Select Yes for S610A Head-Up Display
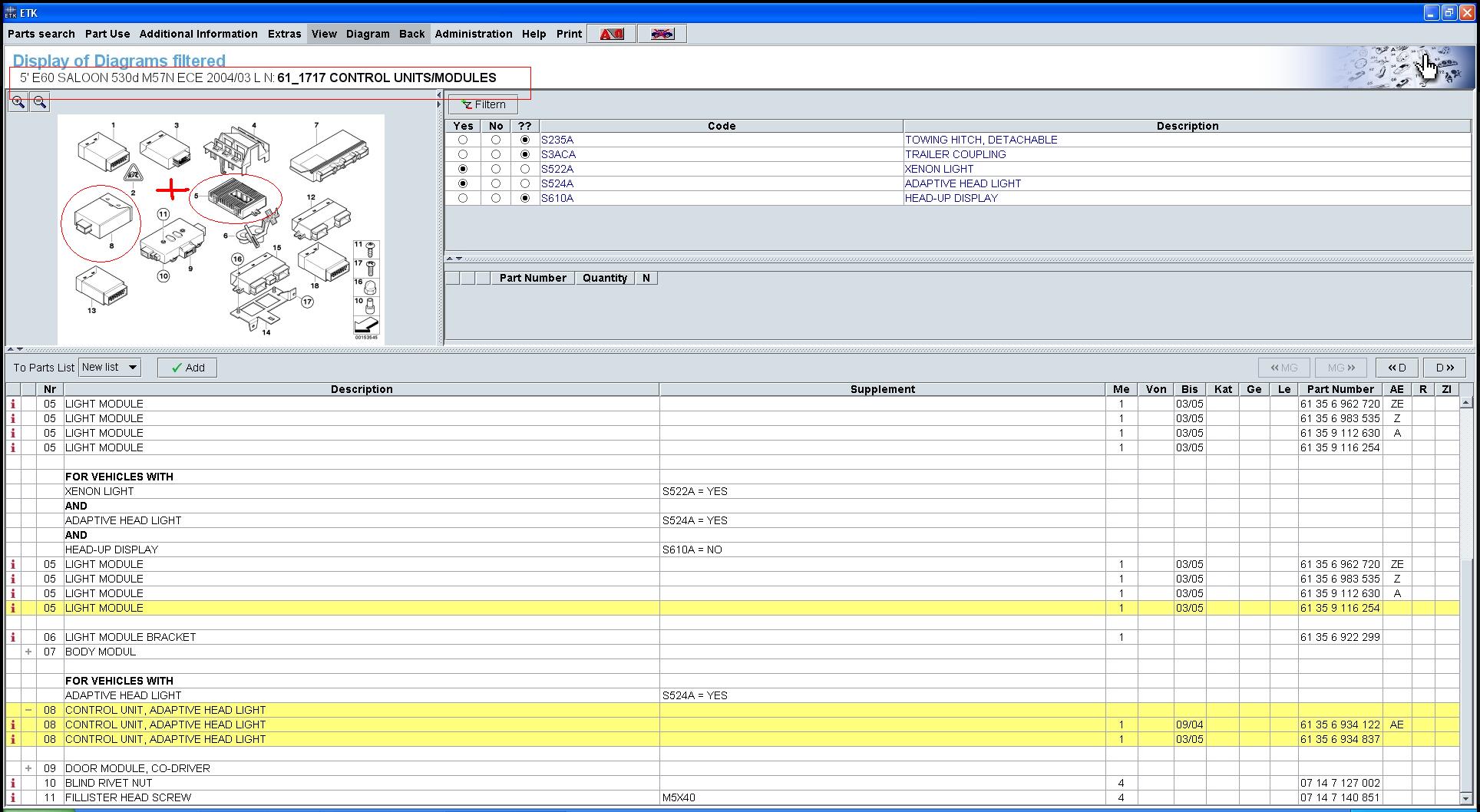The height and width of the screenshot is (812, 1480). tap(462, 198)
